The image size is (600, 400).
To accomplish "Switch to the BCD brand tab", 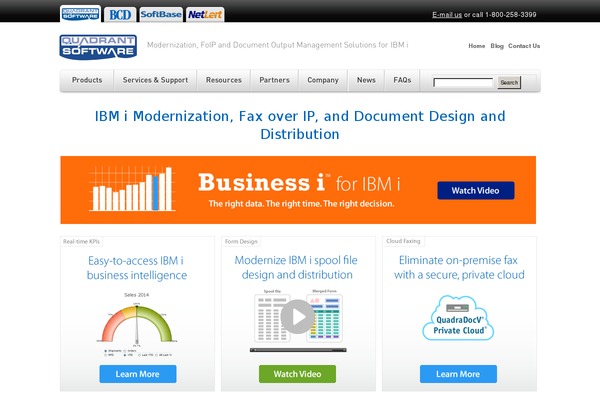I will click(x=120, y=15).
